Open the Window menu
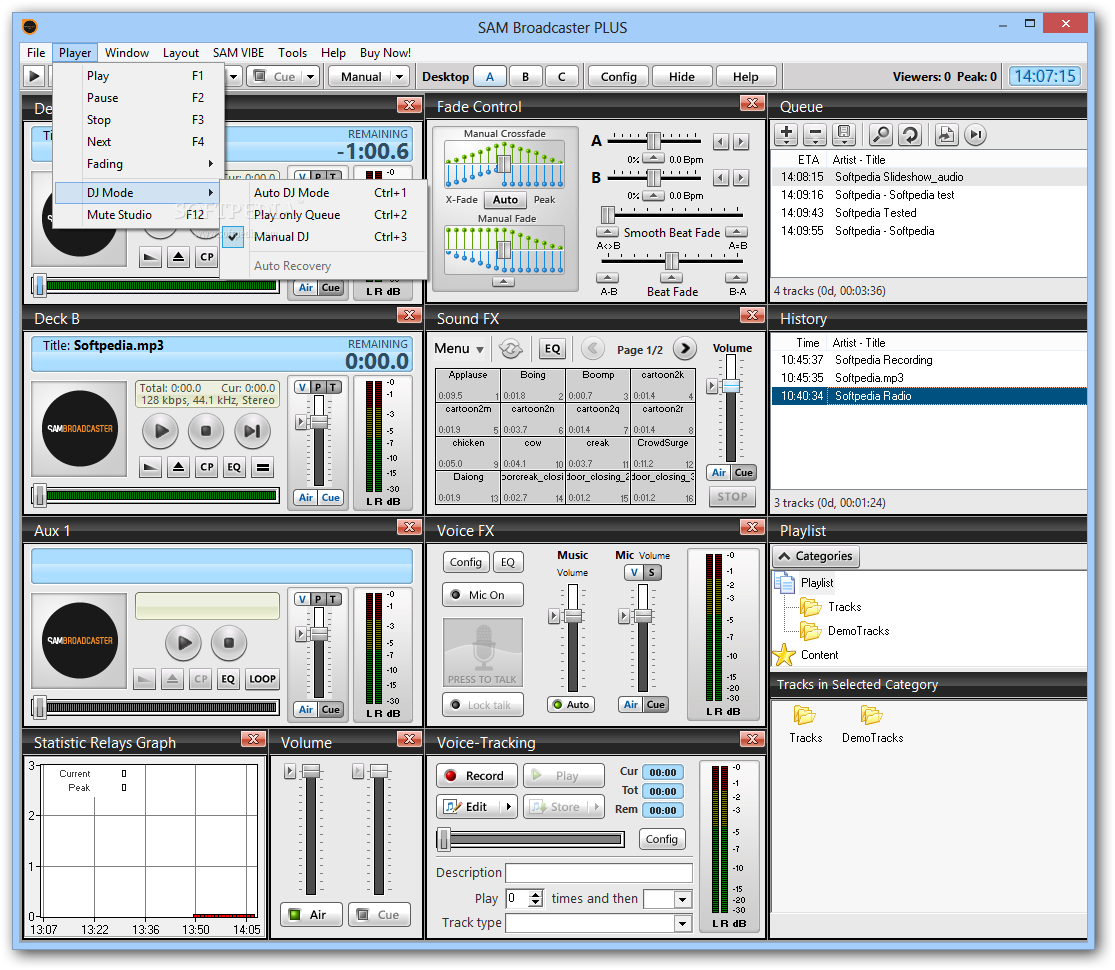1115x970 pixels. [x=127, y=53]
